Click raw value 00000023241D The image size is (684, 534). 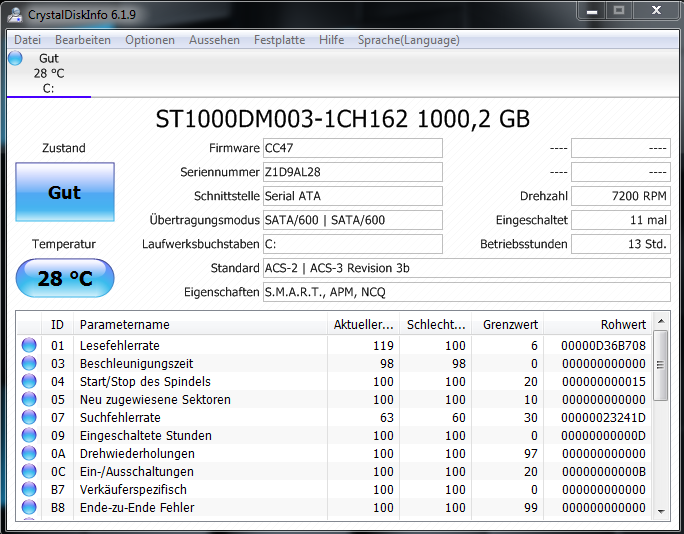coord(603,418)
